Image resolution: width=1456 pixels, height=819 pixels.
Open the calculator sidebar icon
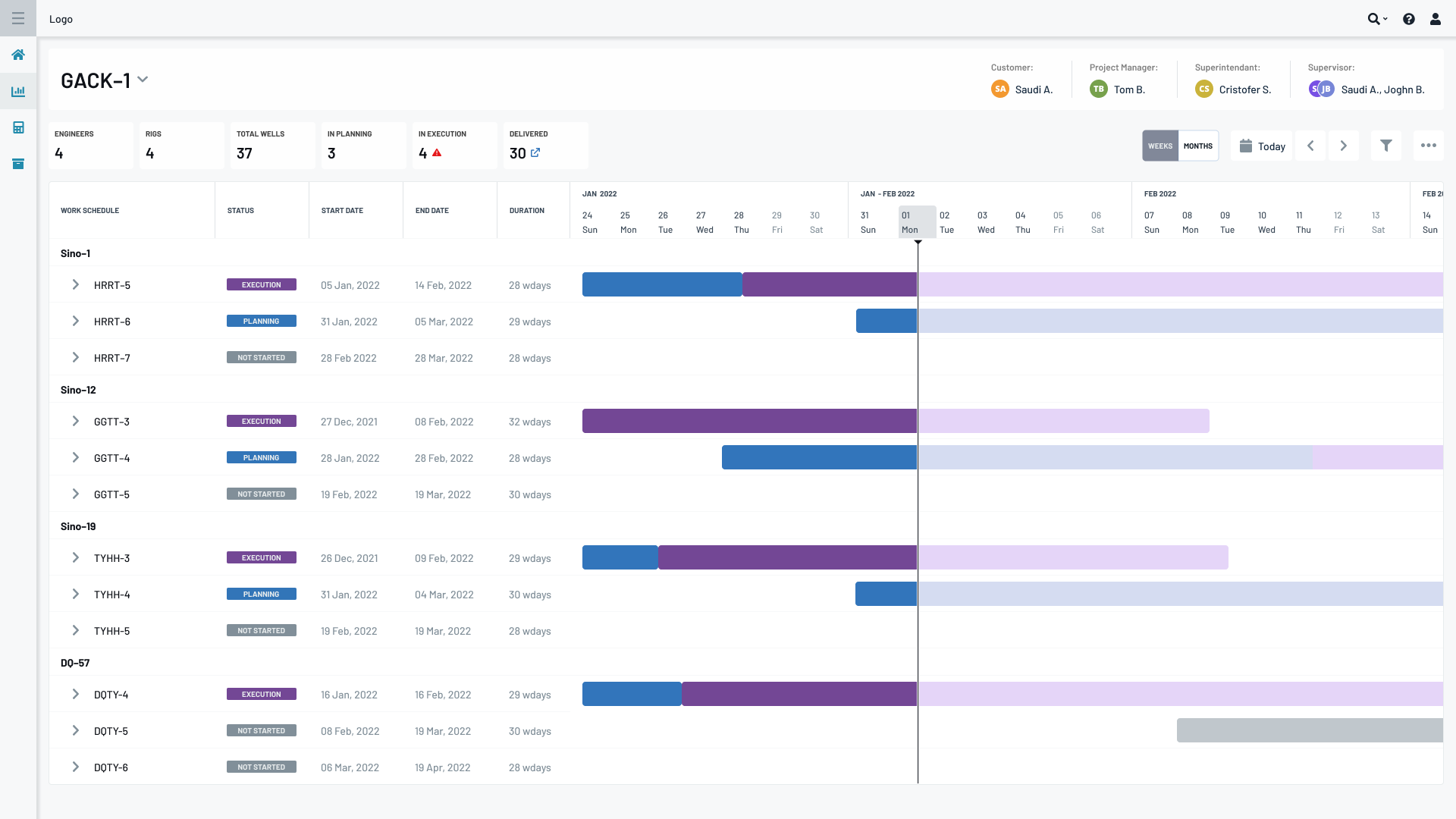click(18, 127)
